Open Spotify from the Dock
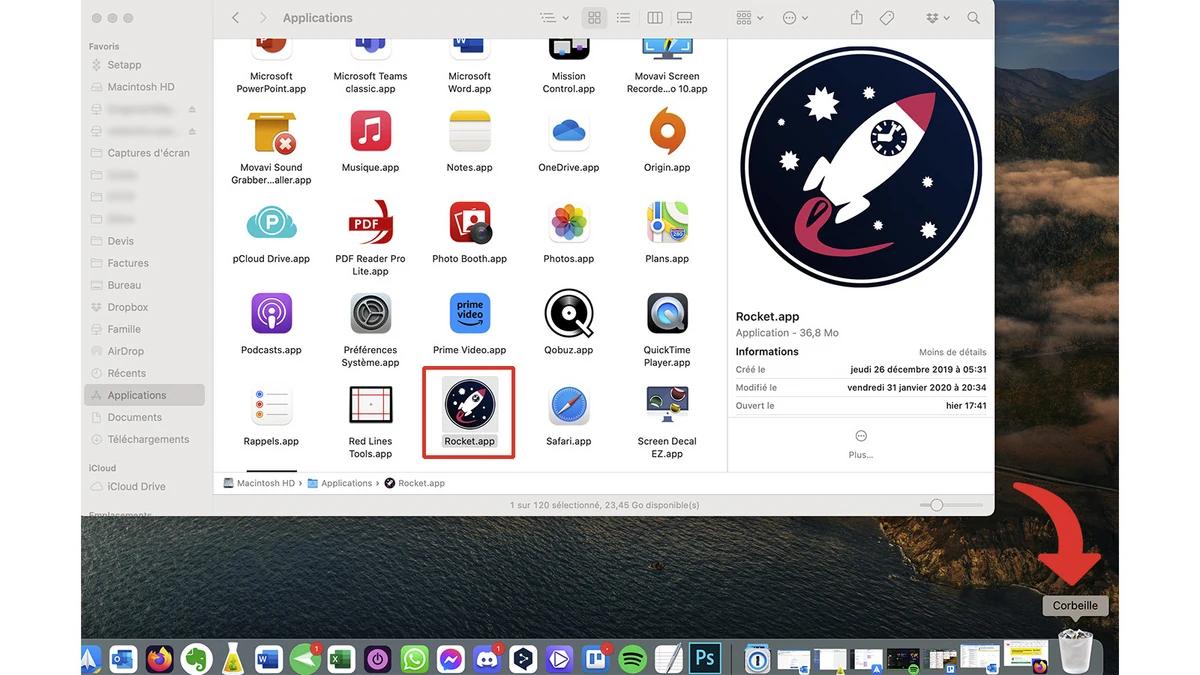 [632, 658]
